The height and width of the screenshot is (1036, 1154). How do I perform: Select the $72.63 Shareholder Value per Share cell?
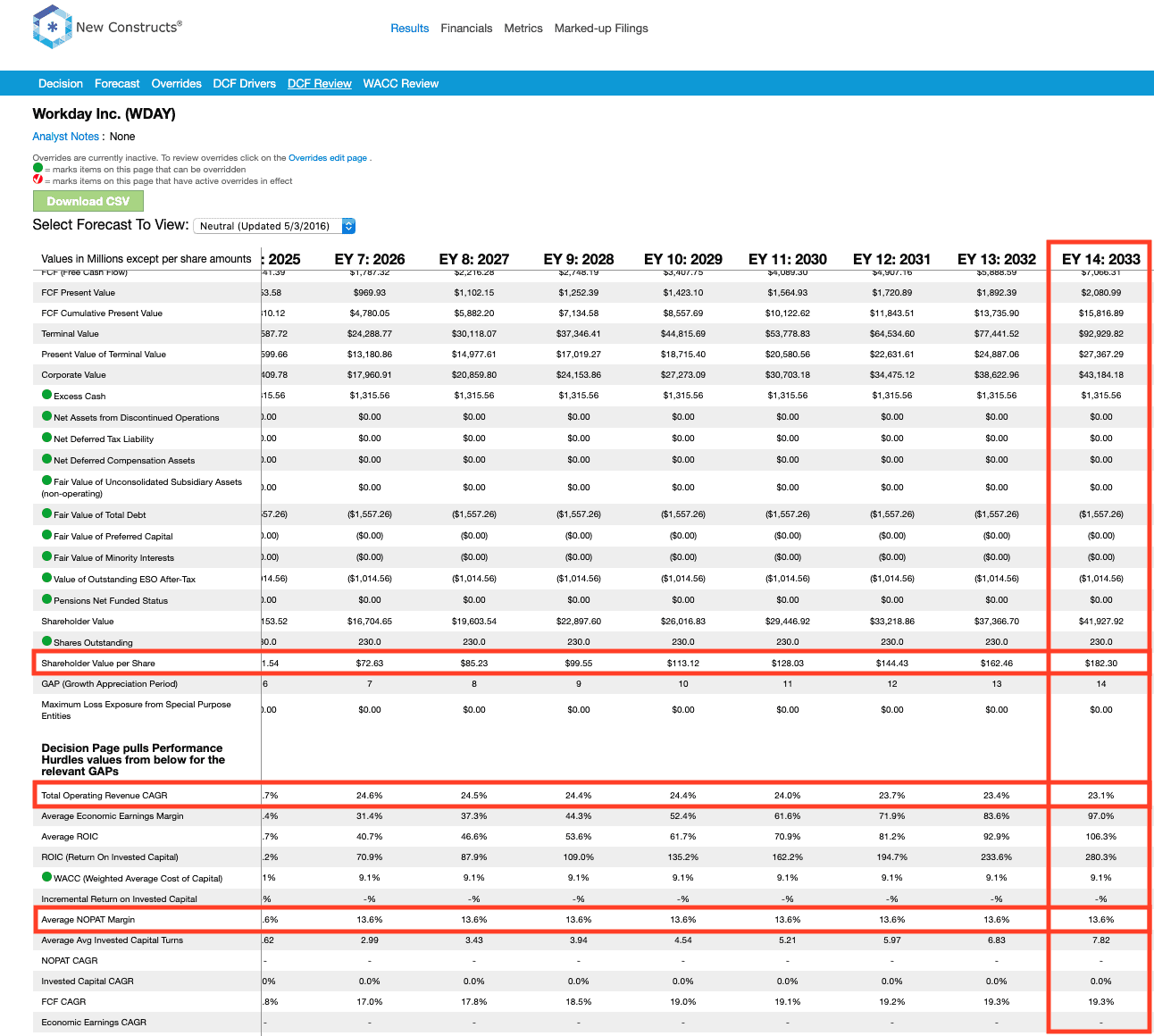pyautogui.click(x=370, y=664)
